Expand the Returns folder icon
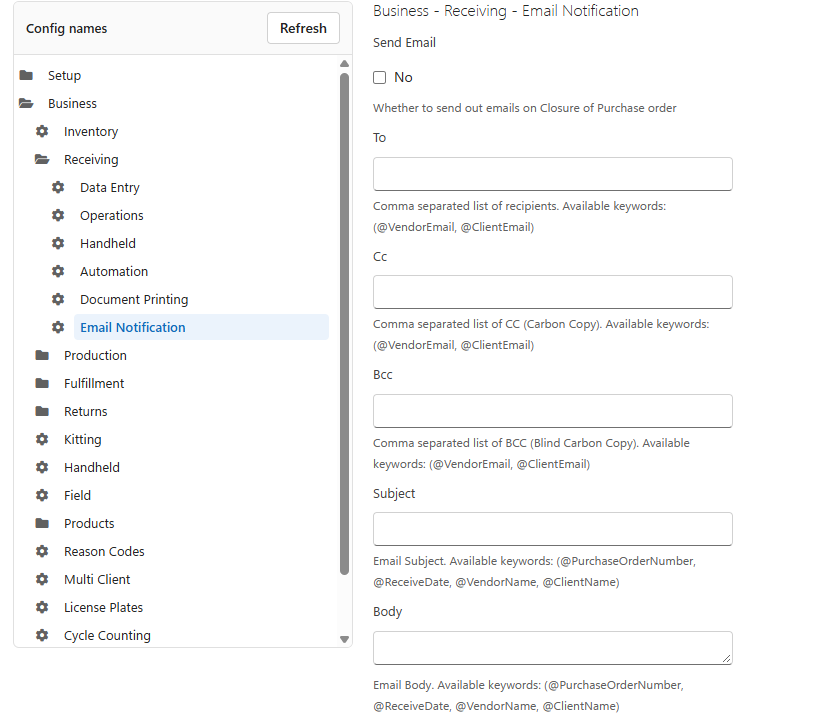 [42, 411]
